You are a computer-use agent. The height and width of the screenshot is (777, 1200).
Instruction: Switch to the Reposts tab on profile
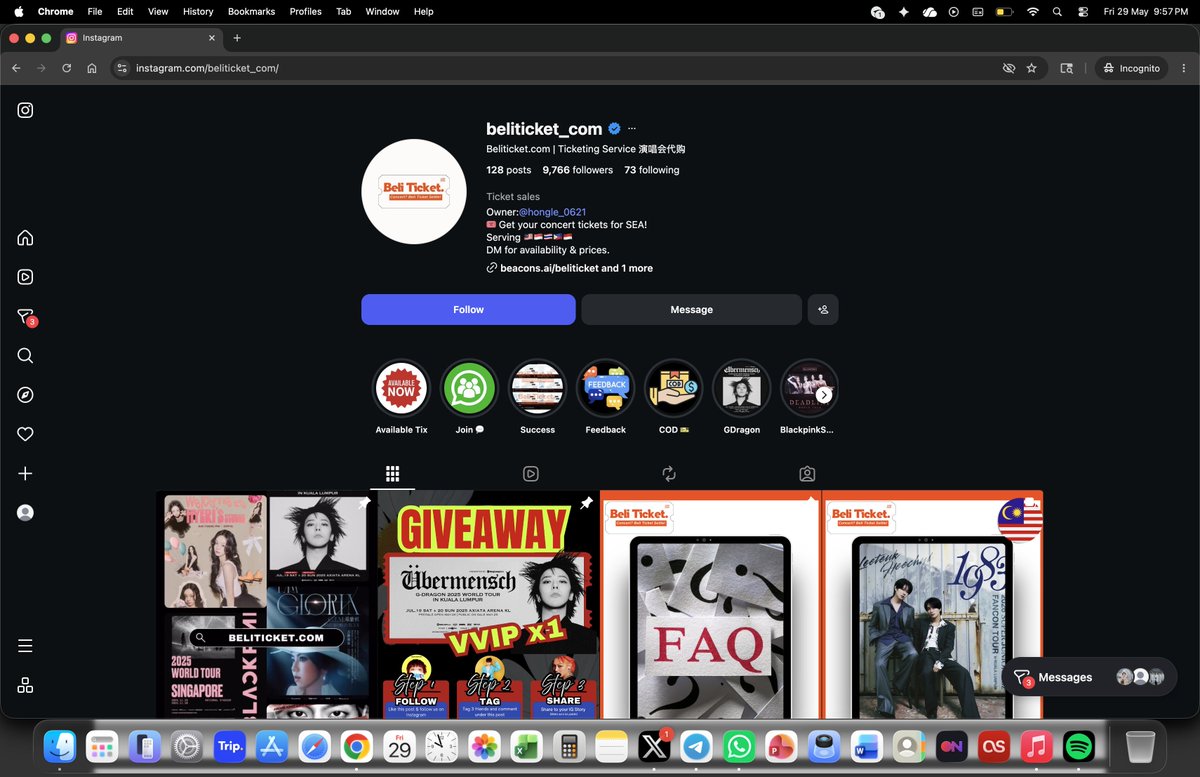coord(669,474)
